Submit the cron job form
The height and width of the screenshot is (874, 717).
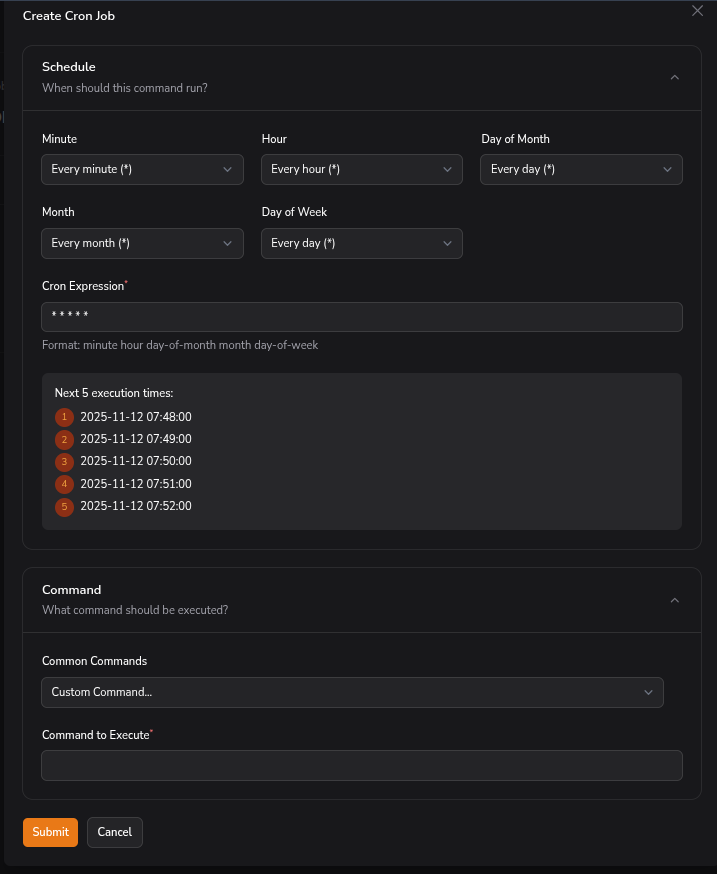click(50, 832)
